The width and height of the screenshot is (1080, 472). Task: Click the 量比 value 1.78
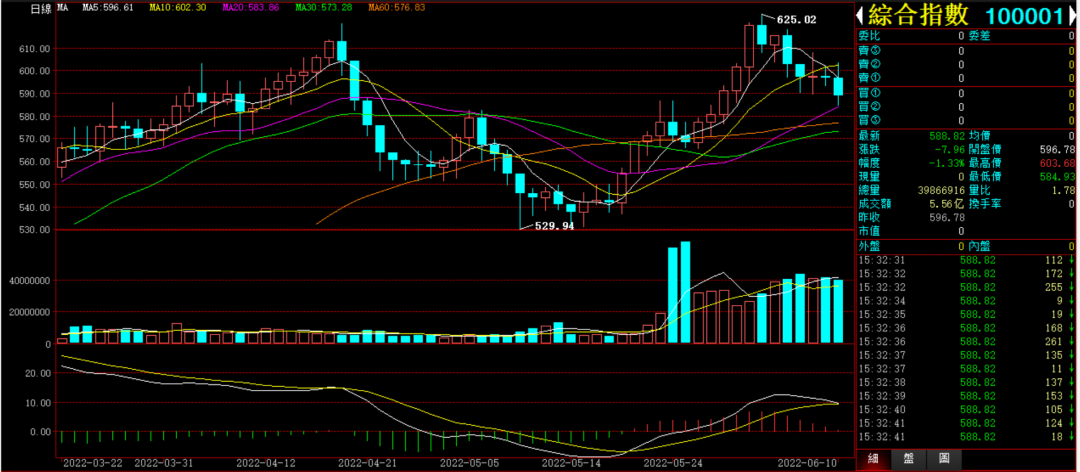(x=1064, y=190)
